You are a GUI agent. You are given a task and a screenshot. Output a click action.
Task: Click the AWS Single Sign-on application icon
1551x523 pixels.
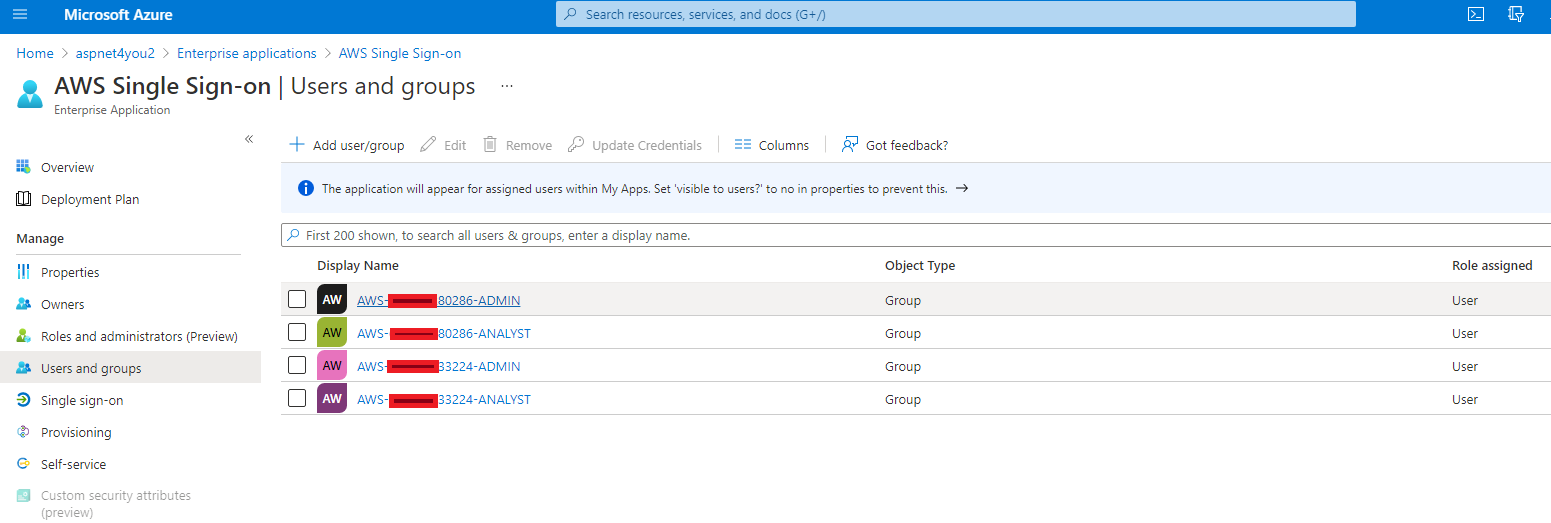click(x=30, y=94)
